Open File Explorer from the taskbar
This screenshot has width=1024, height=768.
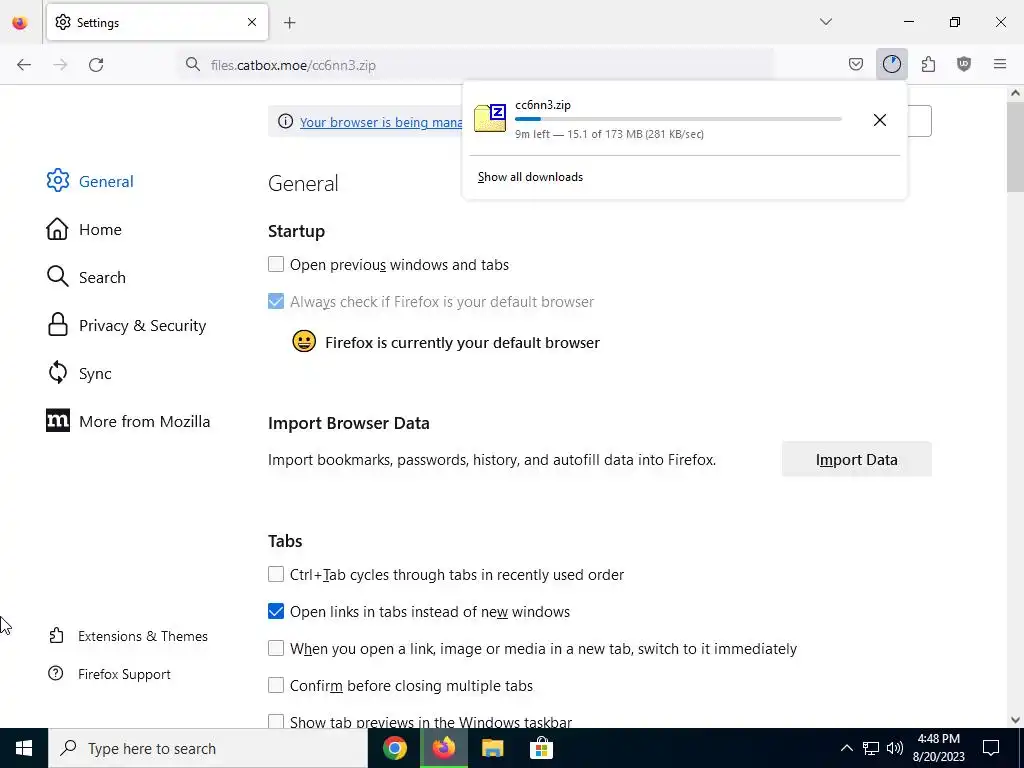pos(492,748)
